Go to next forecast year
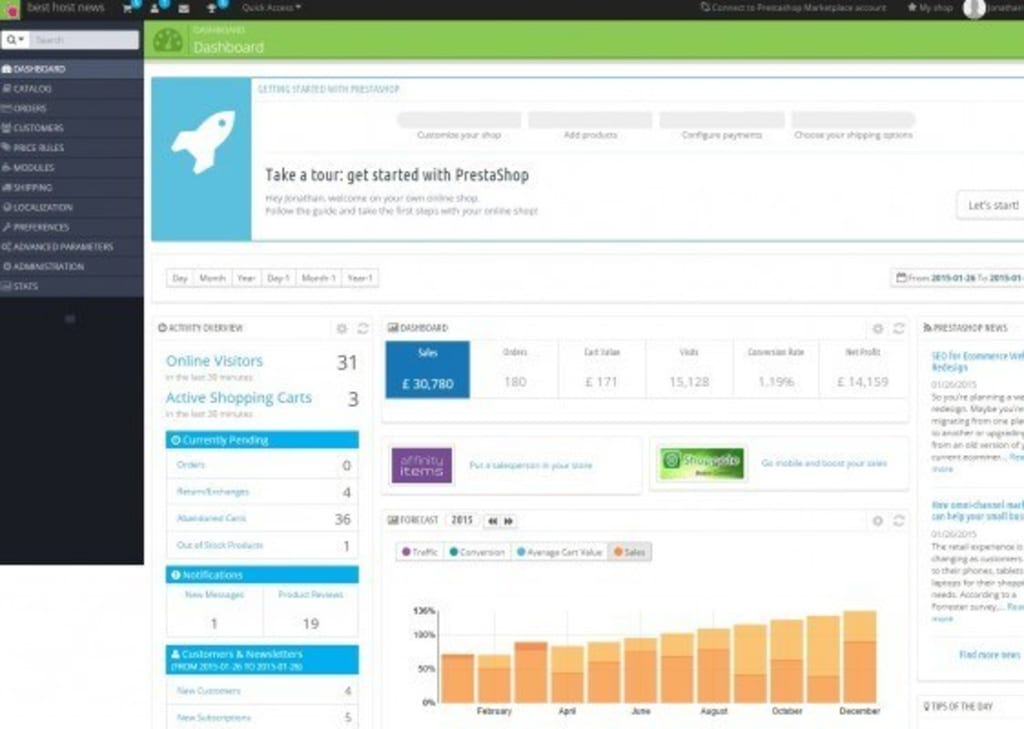Viewport: 1024px width, 729px height. pos(509,521)
